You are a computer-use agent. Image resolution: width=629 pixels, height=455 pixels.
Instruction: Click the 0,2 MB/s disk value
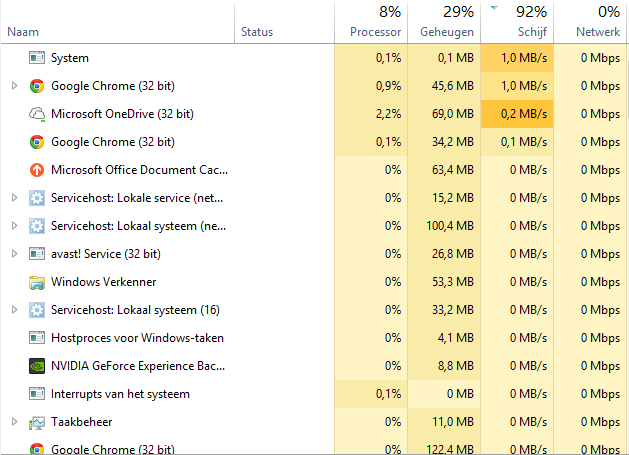(524, 114)
